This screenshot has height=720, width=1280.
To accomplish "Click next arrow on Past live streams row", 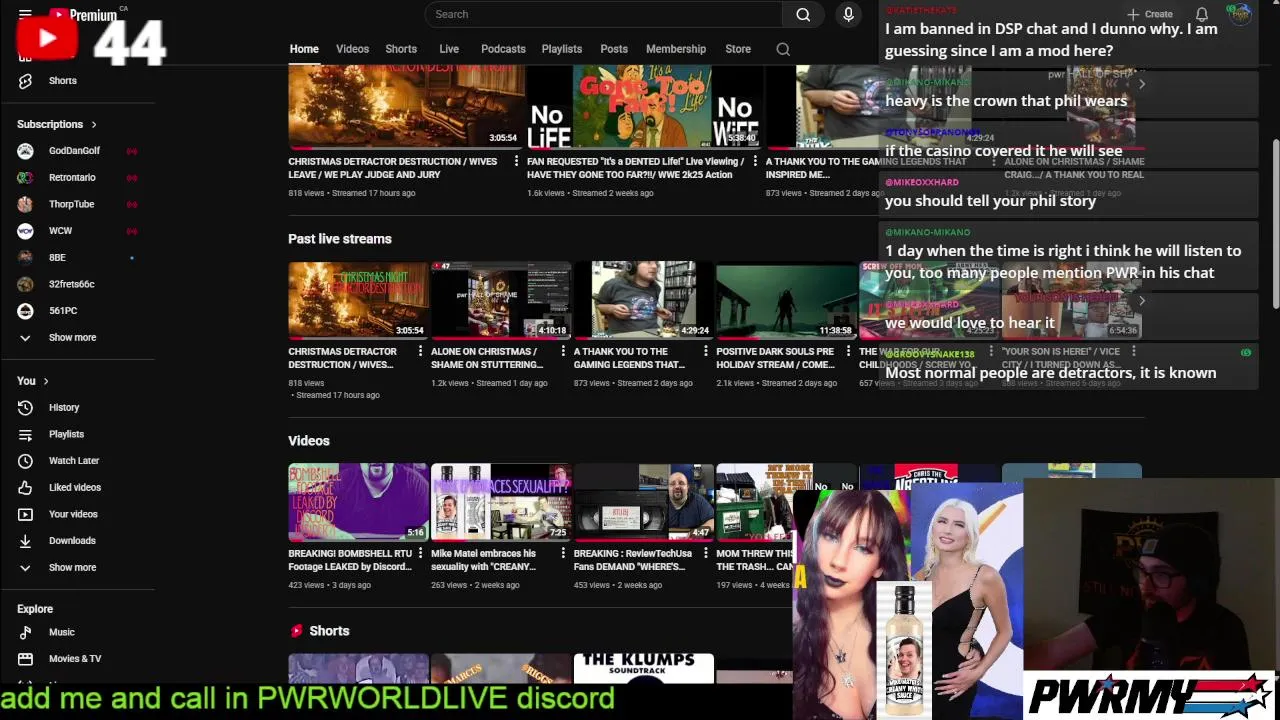I will tap(1141, 300).
